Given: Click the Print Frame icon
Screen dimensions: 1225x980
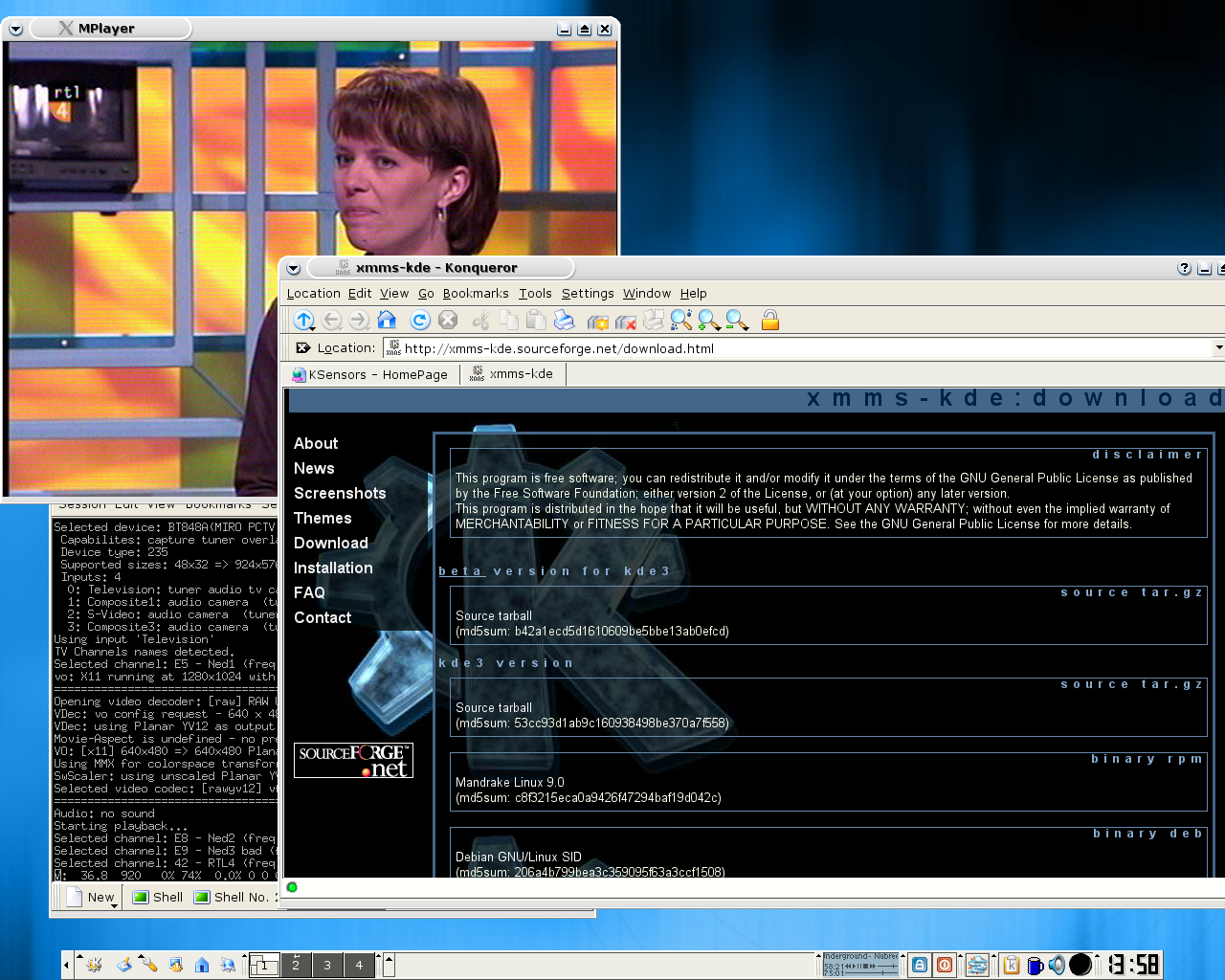Looking at the screenshot, I should point(654,320).
